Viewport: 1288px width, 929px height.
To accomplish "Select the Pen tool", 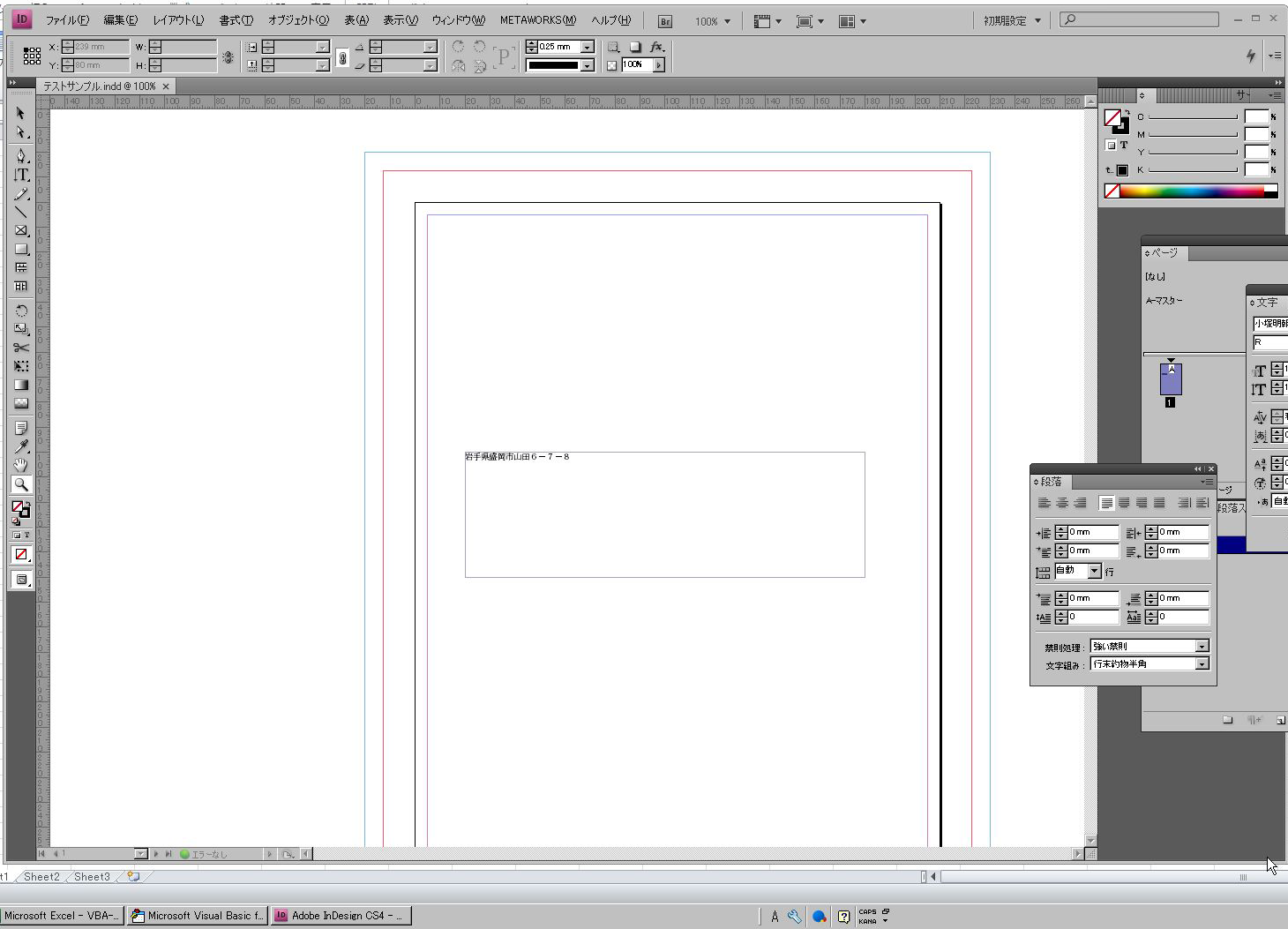I will (x=21, y=156).
